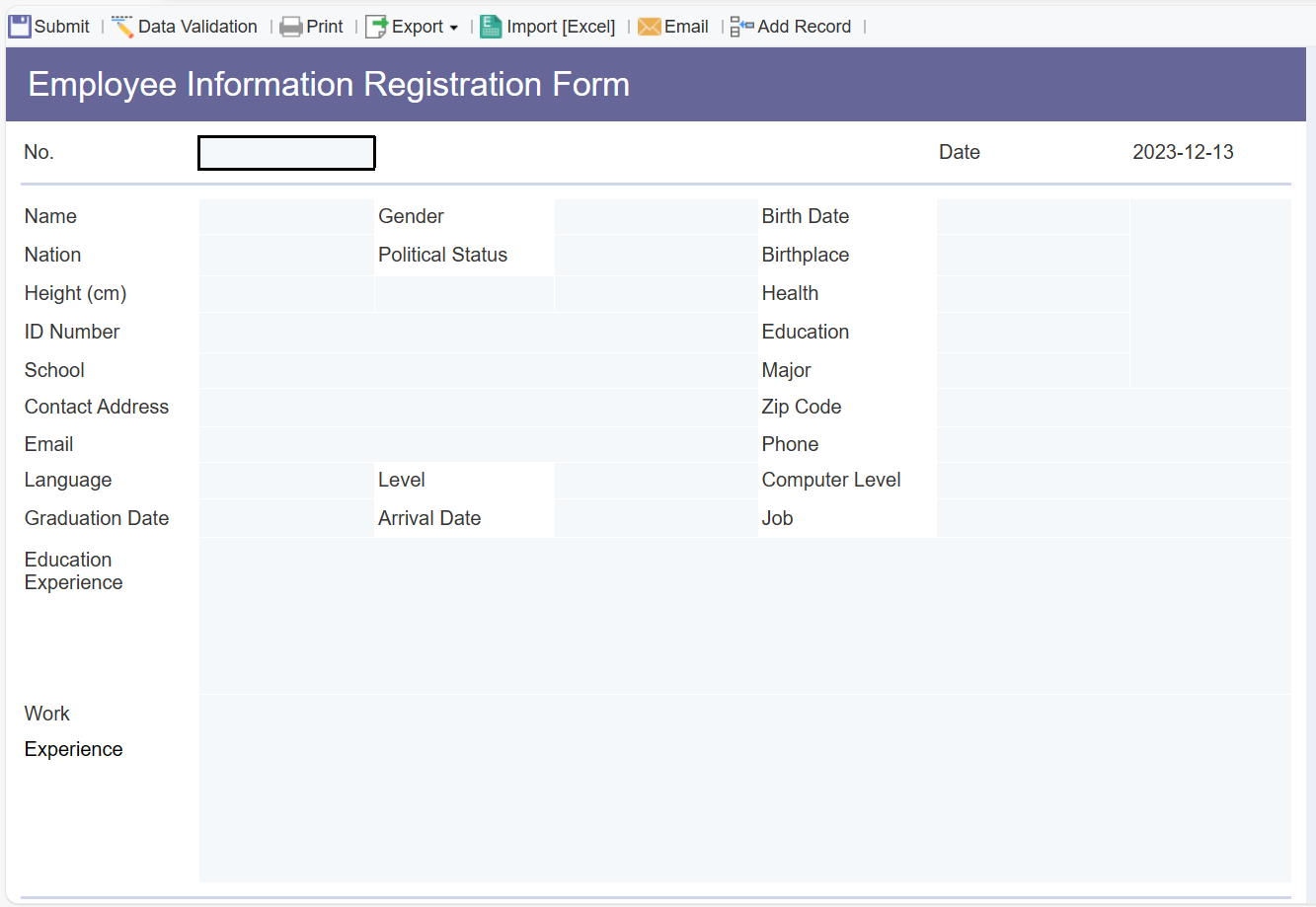Click the School input field

click(x=478, y=370)
